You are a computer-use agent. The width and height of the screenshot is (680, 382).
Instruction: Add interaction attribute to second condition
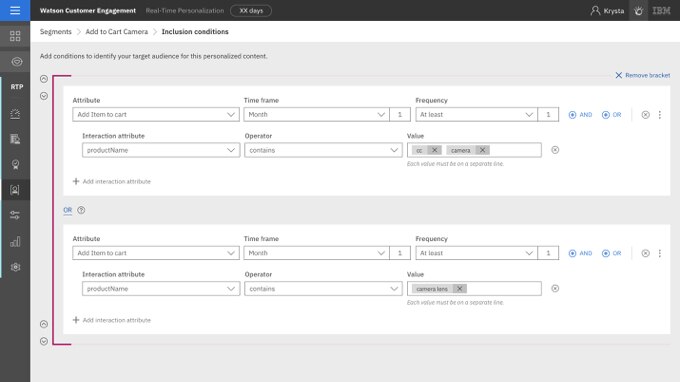(112, 320)
